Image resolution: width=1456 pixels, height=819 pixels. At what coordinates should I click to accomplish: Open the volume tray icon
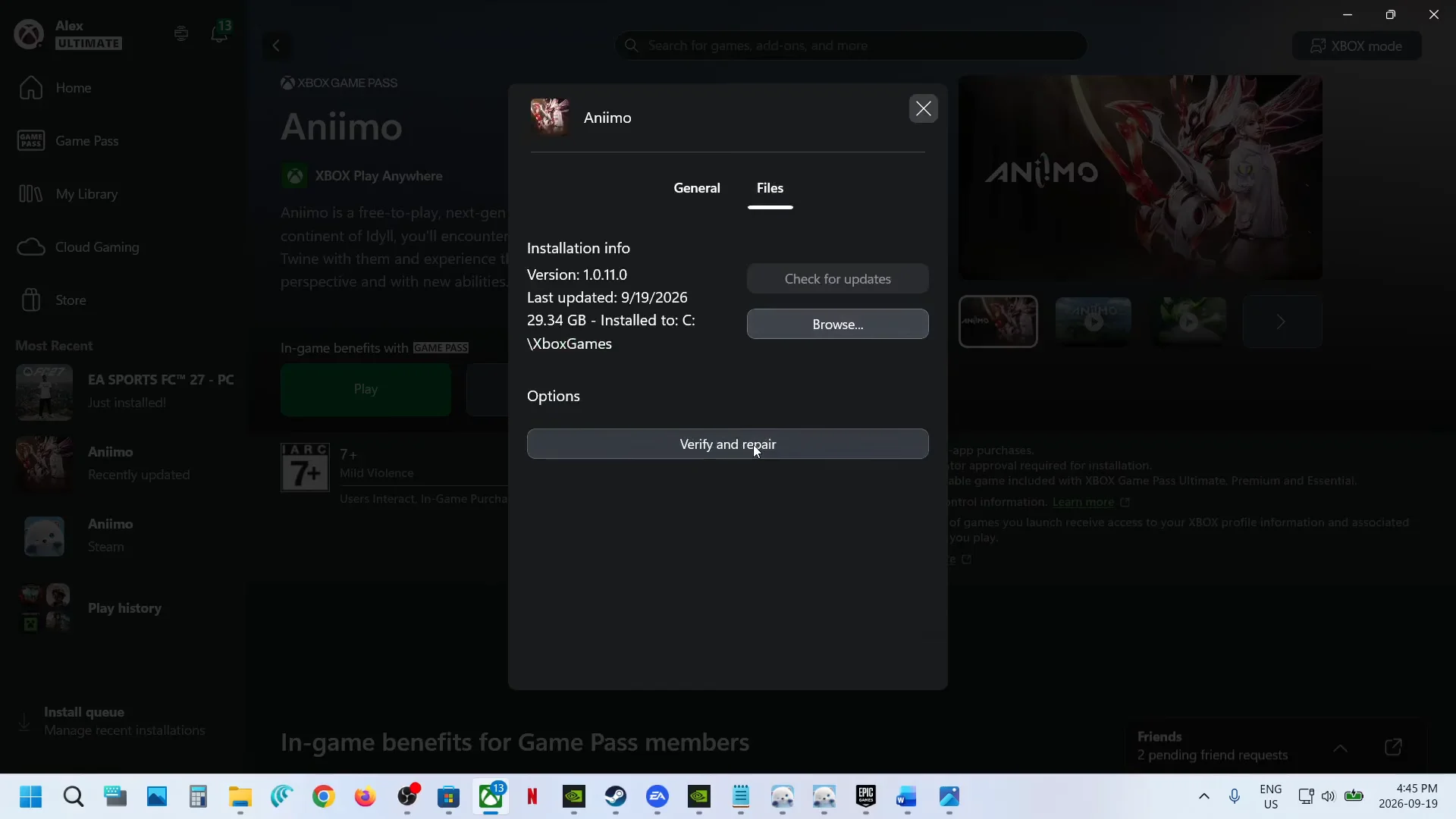click(1328, 797)
